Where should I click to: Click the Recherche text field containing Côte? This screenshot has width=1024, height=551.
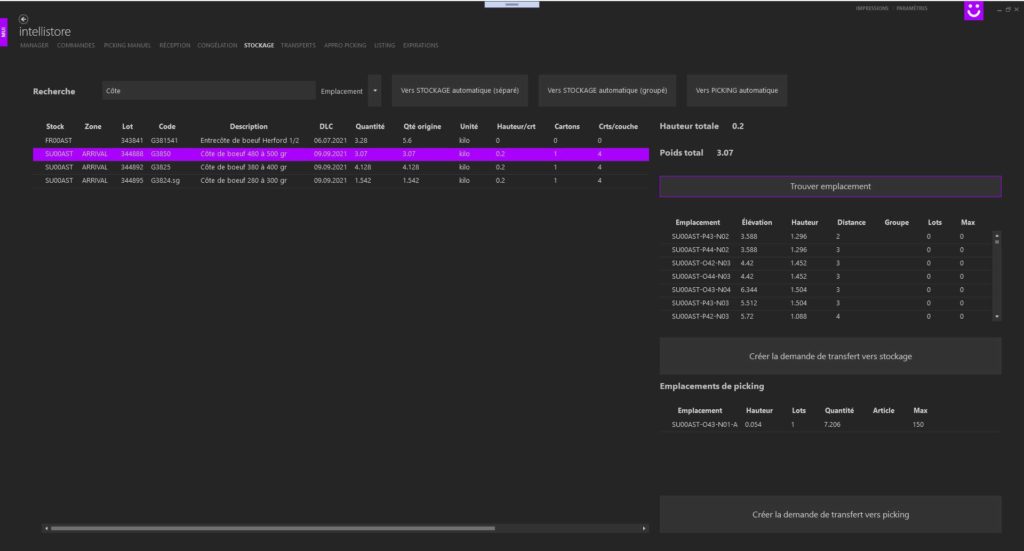click(x=208, y=90)
